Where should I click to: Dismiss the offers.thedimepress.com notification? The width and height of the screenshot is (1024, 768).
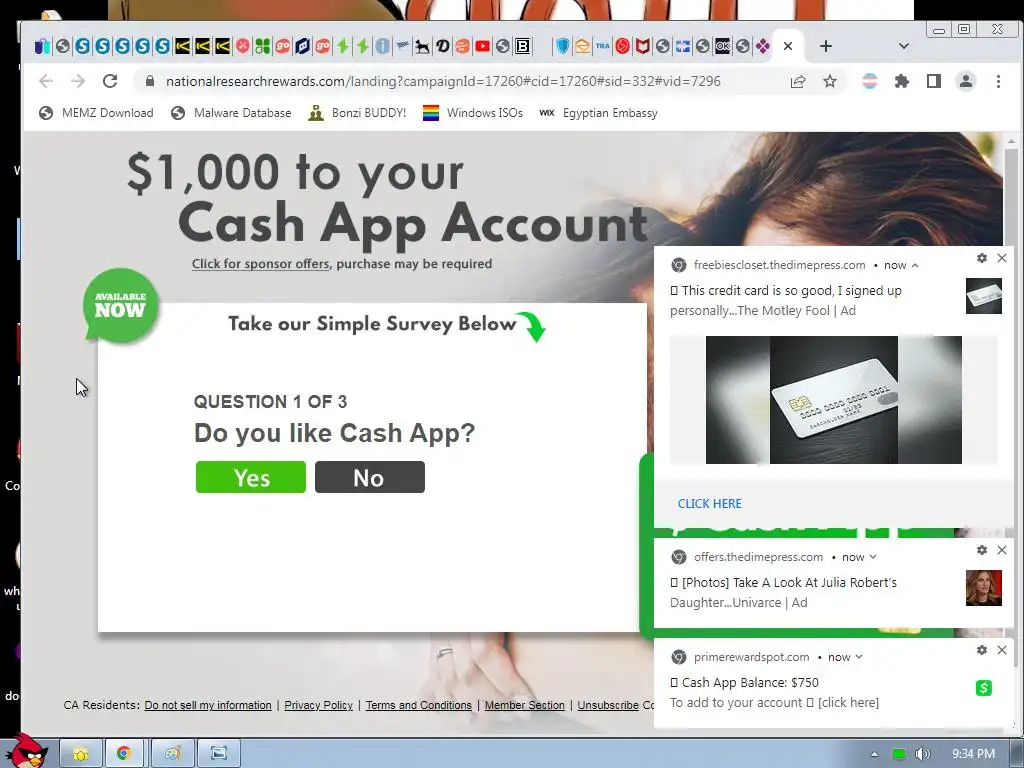1002,550
